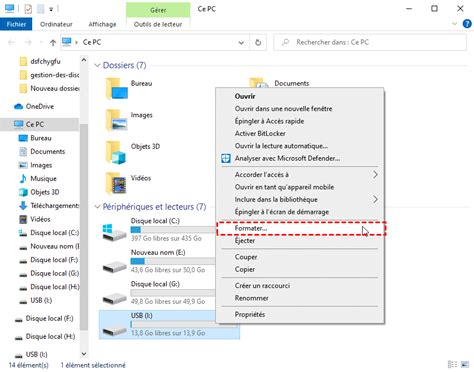This screenshot has height=372, width=474.
Task: Open the Outils de lecteur tab
Action: pos(158,24)
